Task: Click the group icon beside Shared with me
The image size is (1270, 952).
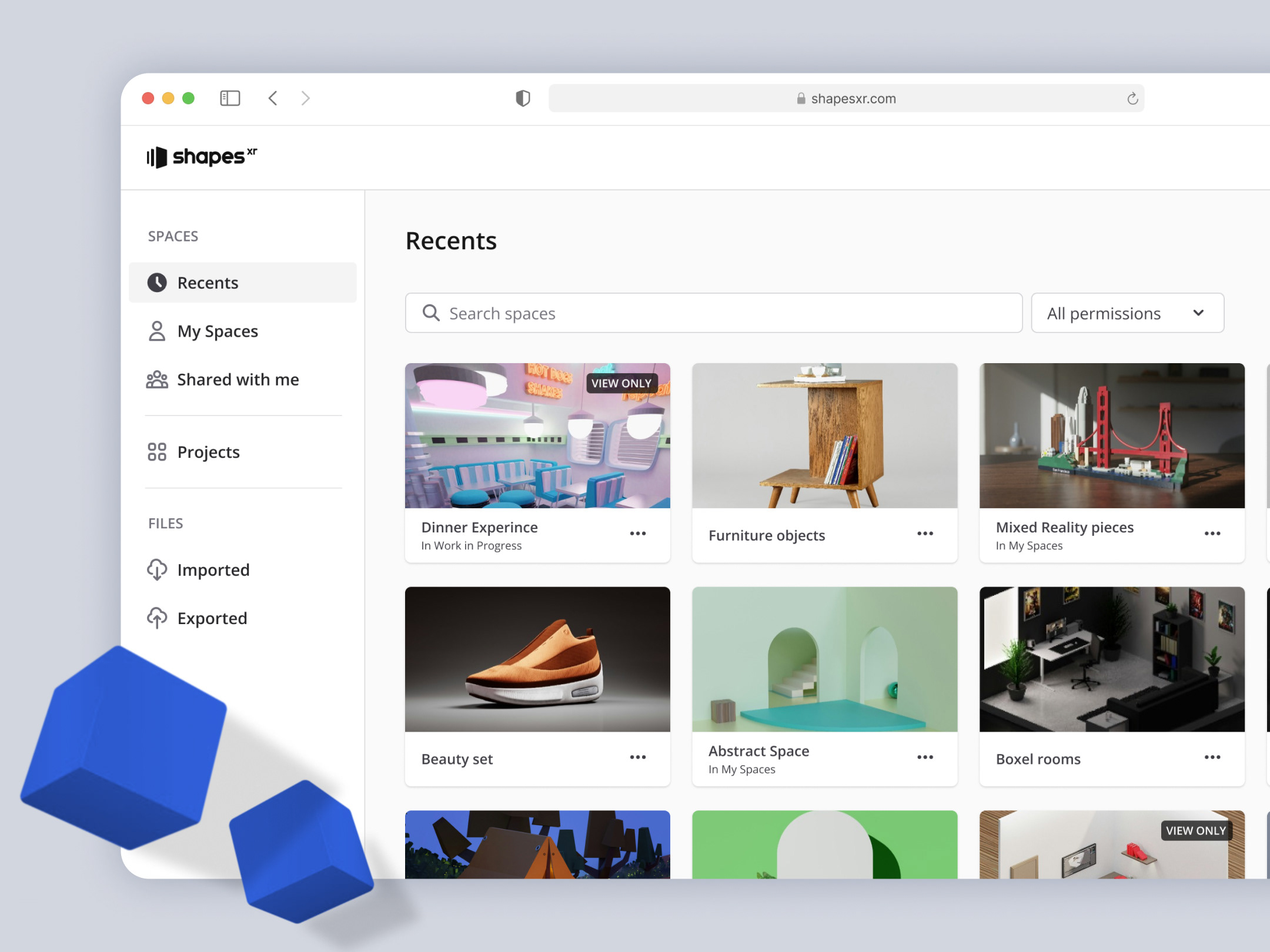Action: pyautogui.click(x=157, y=380)
